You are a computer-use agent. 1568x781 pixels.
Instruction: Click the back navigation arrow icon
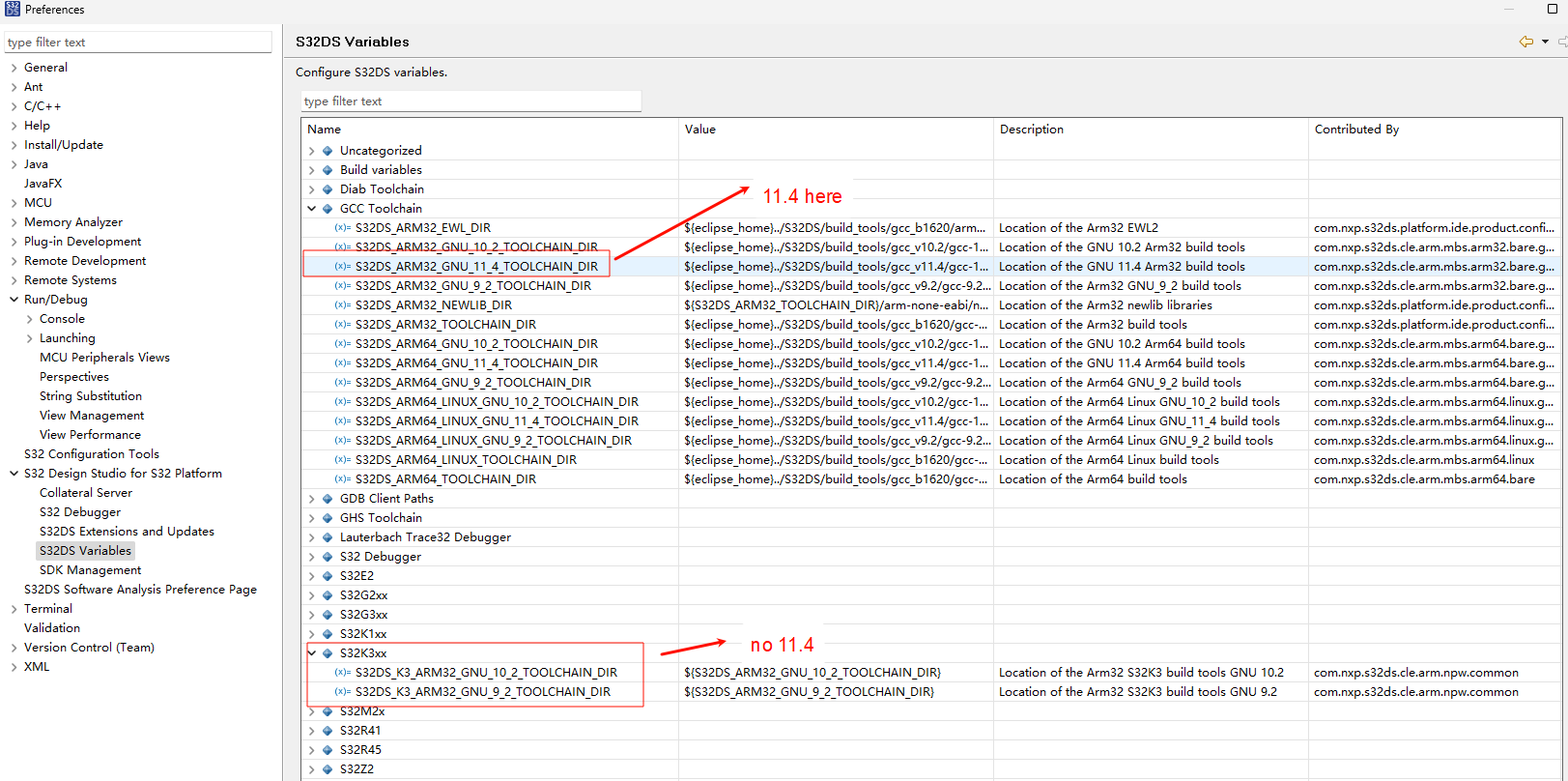tap(1526, 42)
